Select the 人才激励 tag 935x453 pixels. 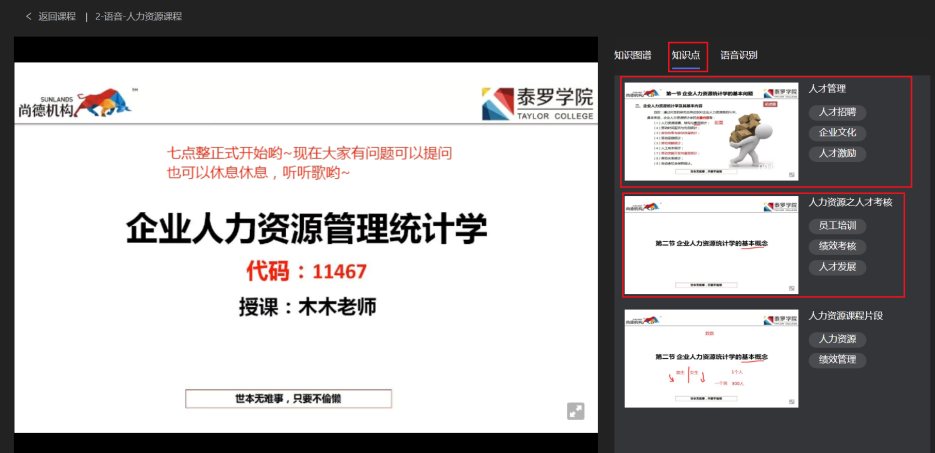pos(837,153)
